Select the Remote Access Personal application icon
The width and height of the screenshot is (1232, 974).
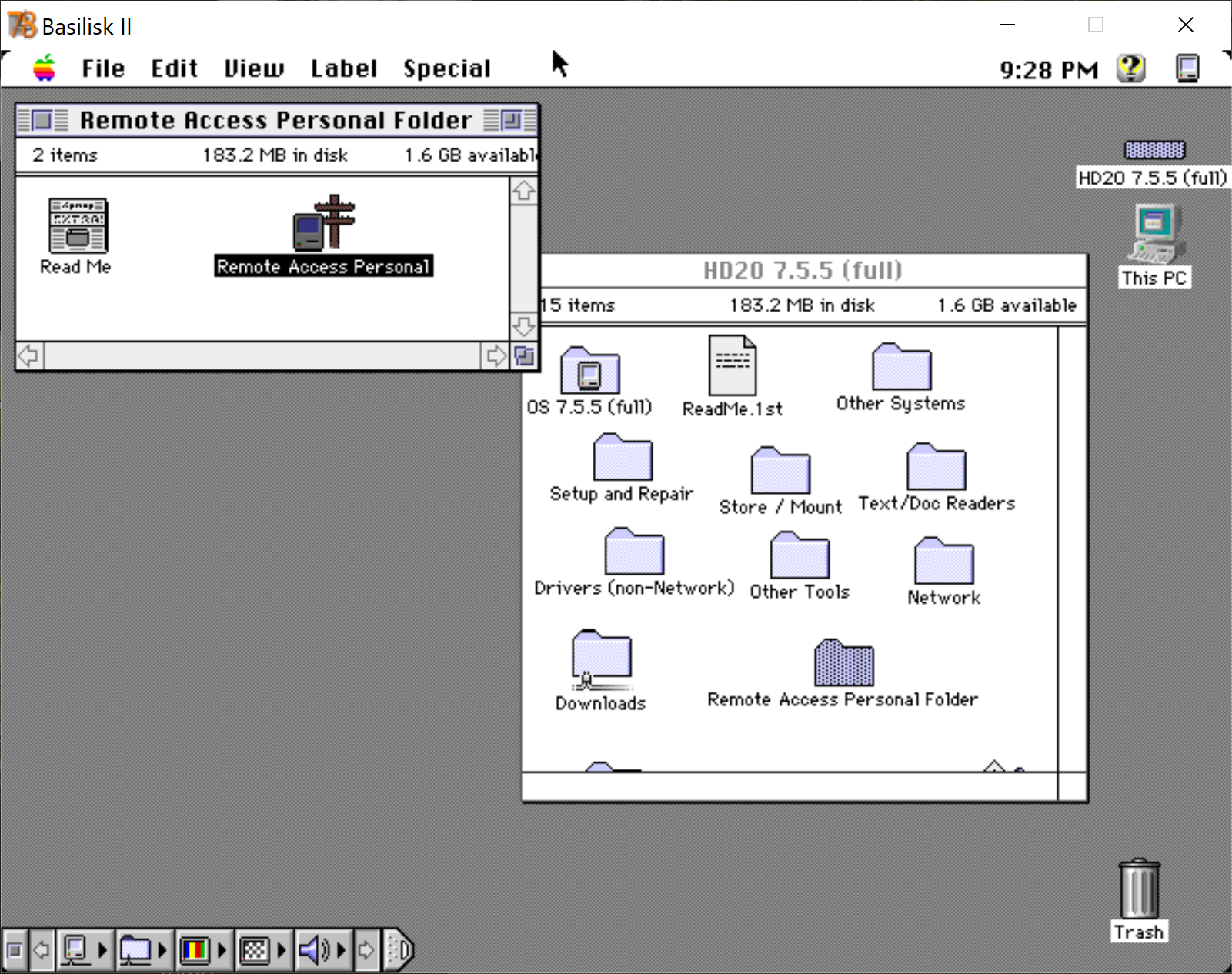pos(324,222)
